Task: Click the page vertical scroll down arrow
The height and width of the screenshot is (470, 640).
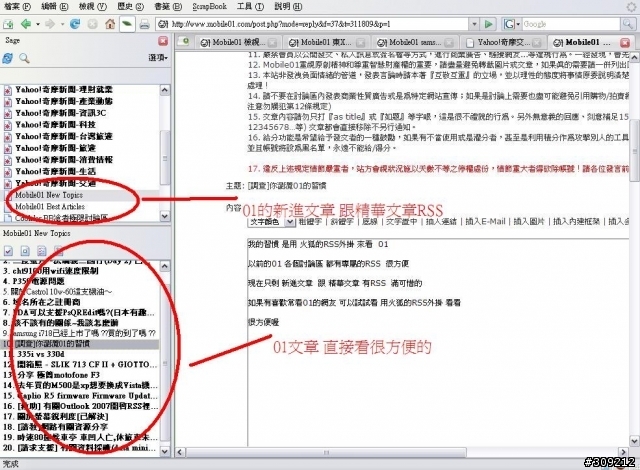Action: pos(635,441)
